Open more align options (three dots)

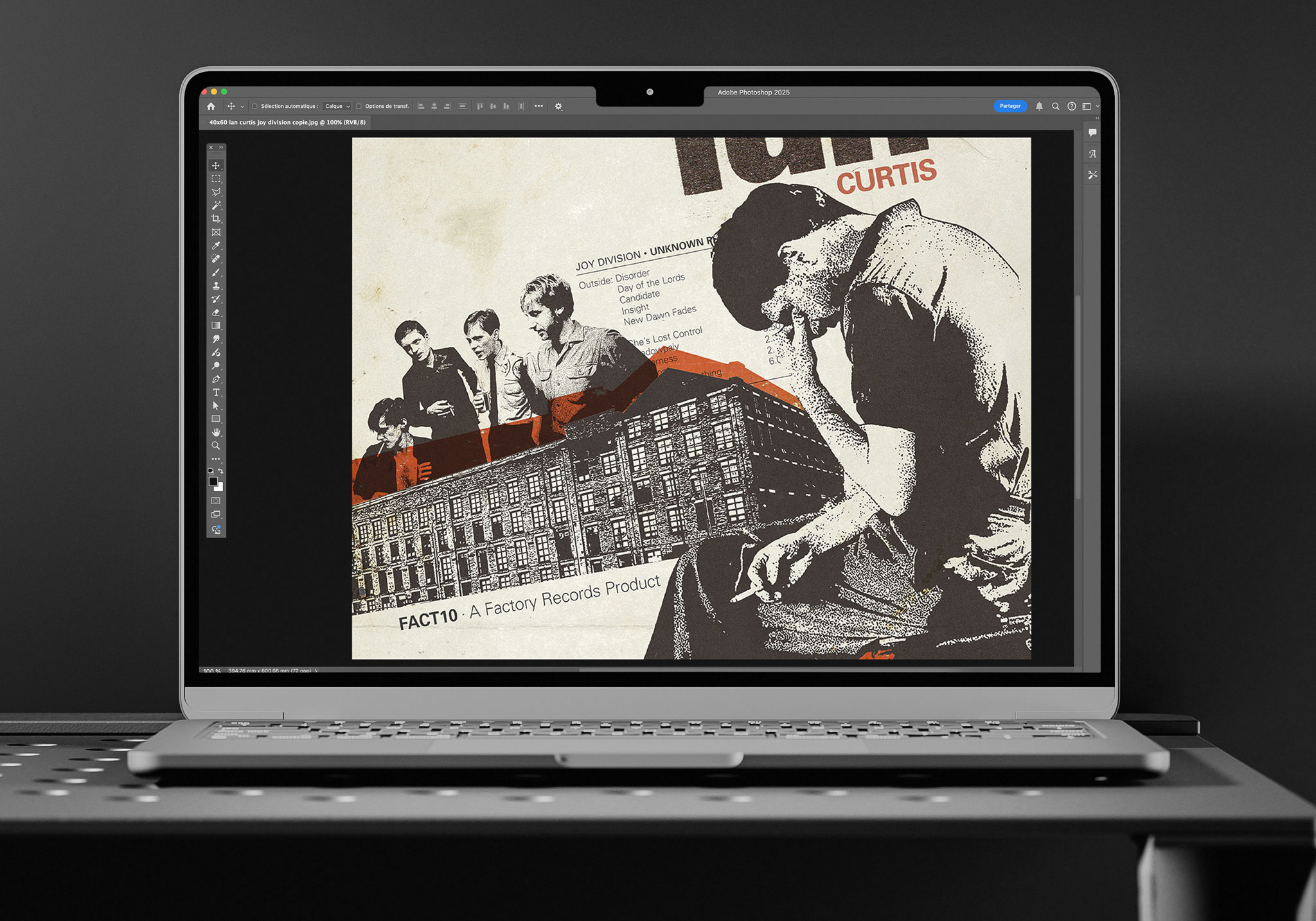coord(538,107)
